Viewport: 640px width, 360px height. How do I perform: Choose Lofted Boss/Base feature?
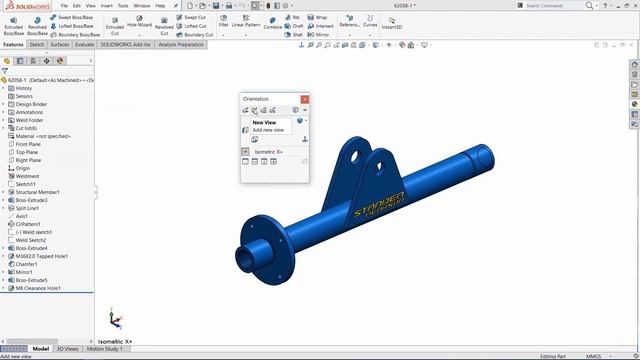[71, 26]
